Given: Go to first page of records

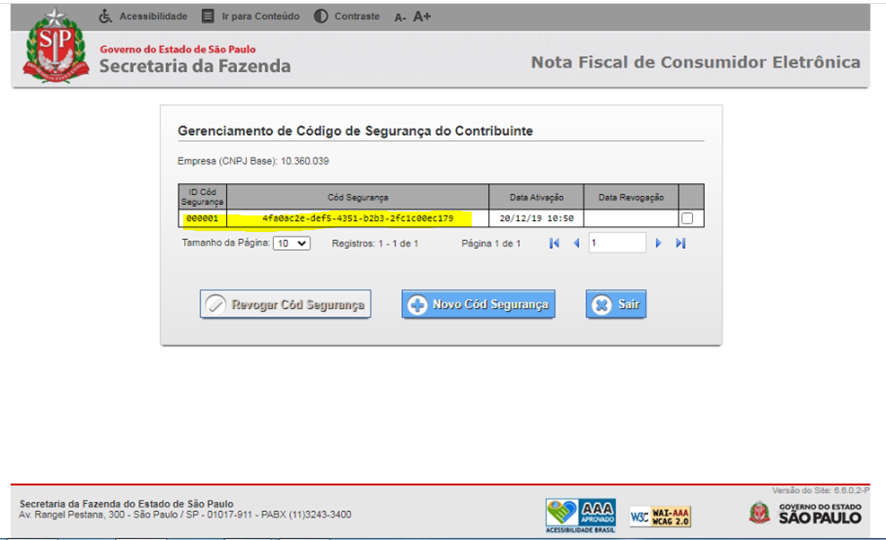Looking at the screenshot, I should point(554,243).
